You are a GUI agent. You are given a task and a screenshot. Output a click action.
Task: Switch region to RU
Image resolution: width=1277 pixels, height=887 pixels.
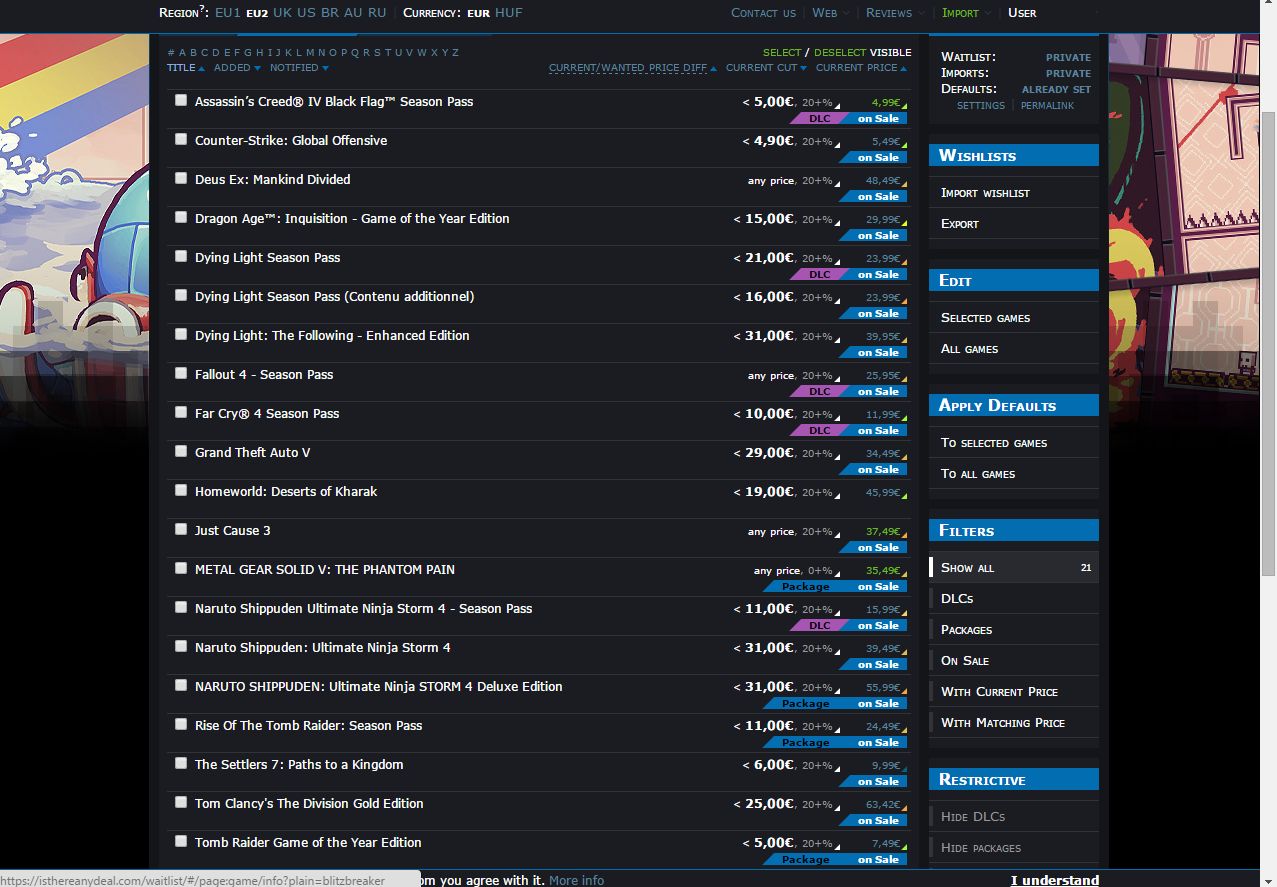click(377, 13)
